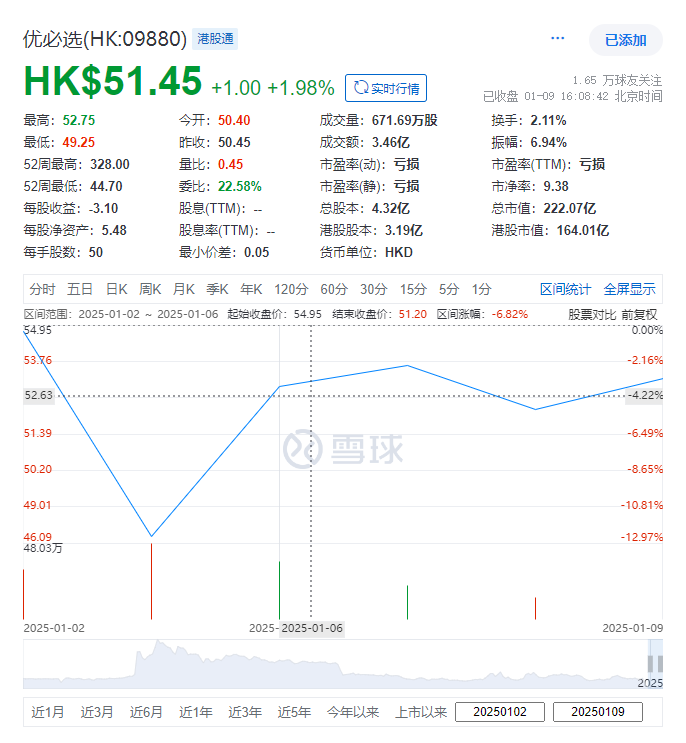Switch to the 1分 interval tab
The height and width of the screenshot is (743, 686).
coord(481,289)
